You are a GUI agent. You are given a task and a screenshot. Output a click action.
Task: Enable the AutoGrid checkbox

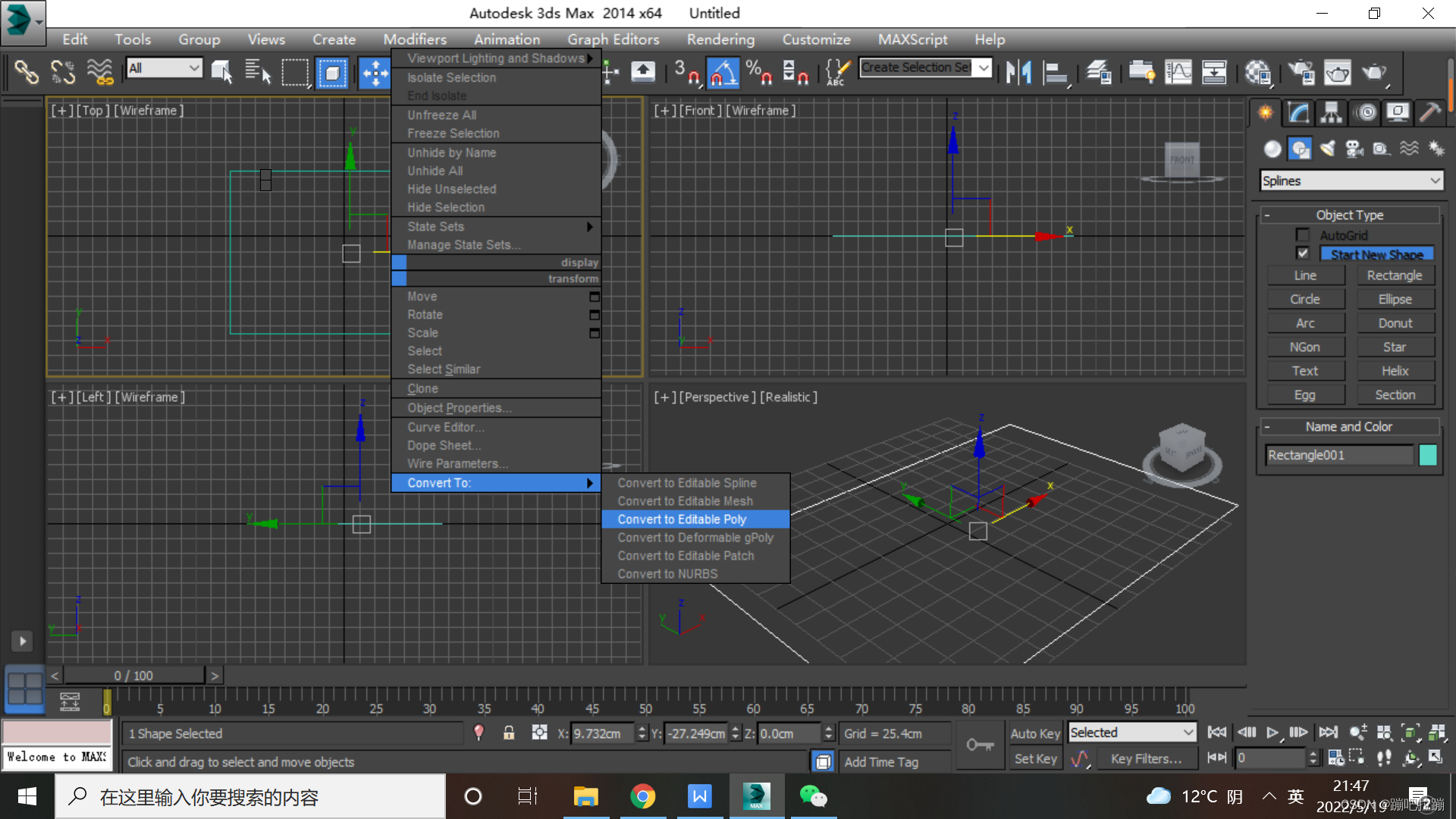click(x=1303, y=235)
